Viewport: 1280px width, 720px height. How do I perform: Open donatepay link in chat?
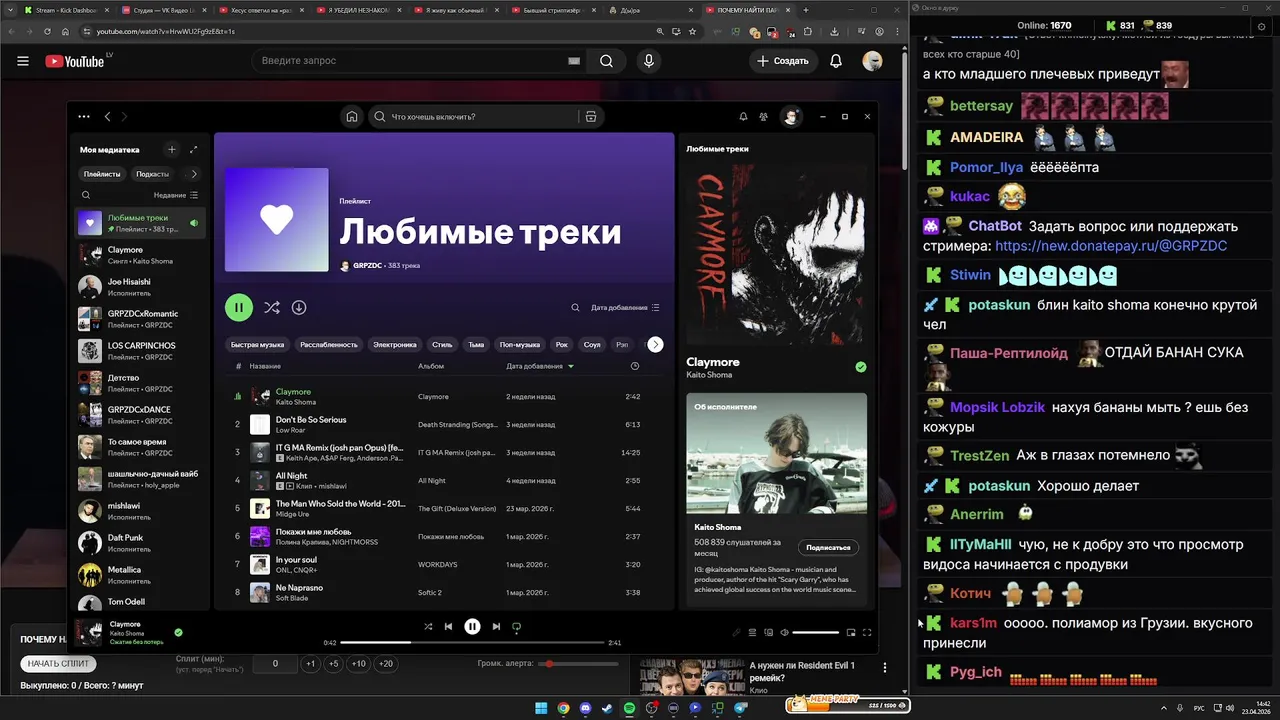(1111, 246)
